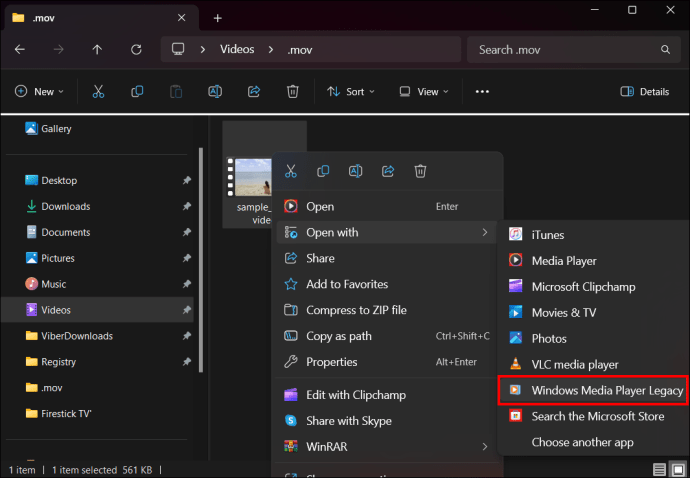Switch to details list view in status bar
This screenshot has height=478, width=690.
coord(659,469)
